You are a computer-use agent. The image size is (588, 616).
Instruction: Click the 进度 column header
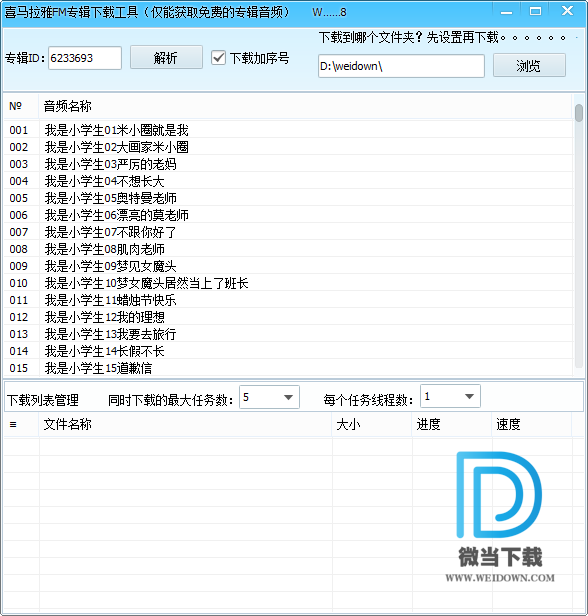pos(452,424)
